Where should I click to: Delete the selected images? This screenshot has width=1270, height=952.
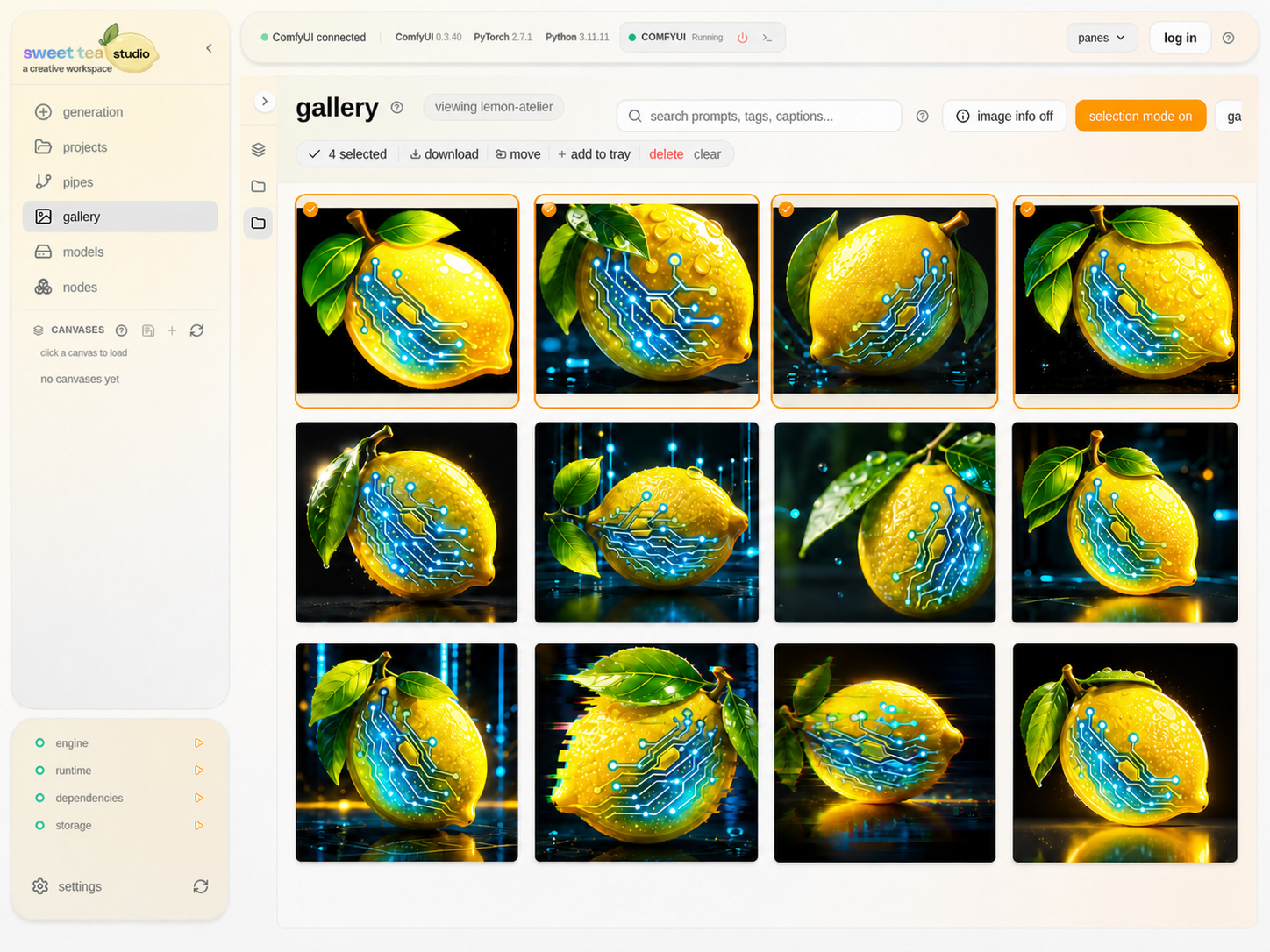pos(666,154)
